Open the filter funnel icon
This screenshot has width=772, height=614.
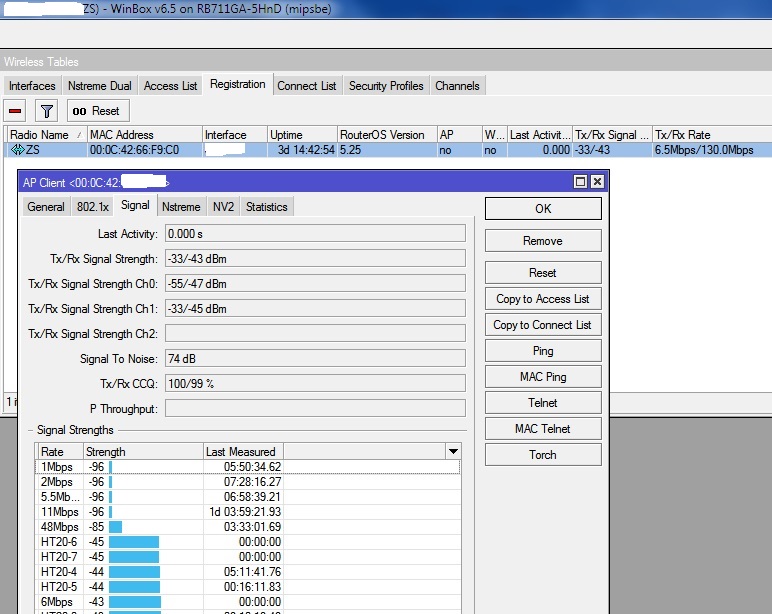point(46,111)
